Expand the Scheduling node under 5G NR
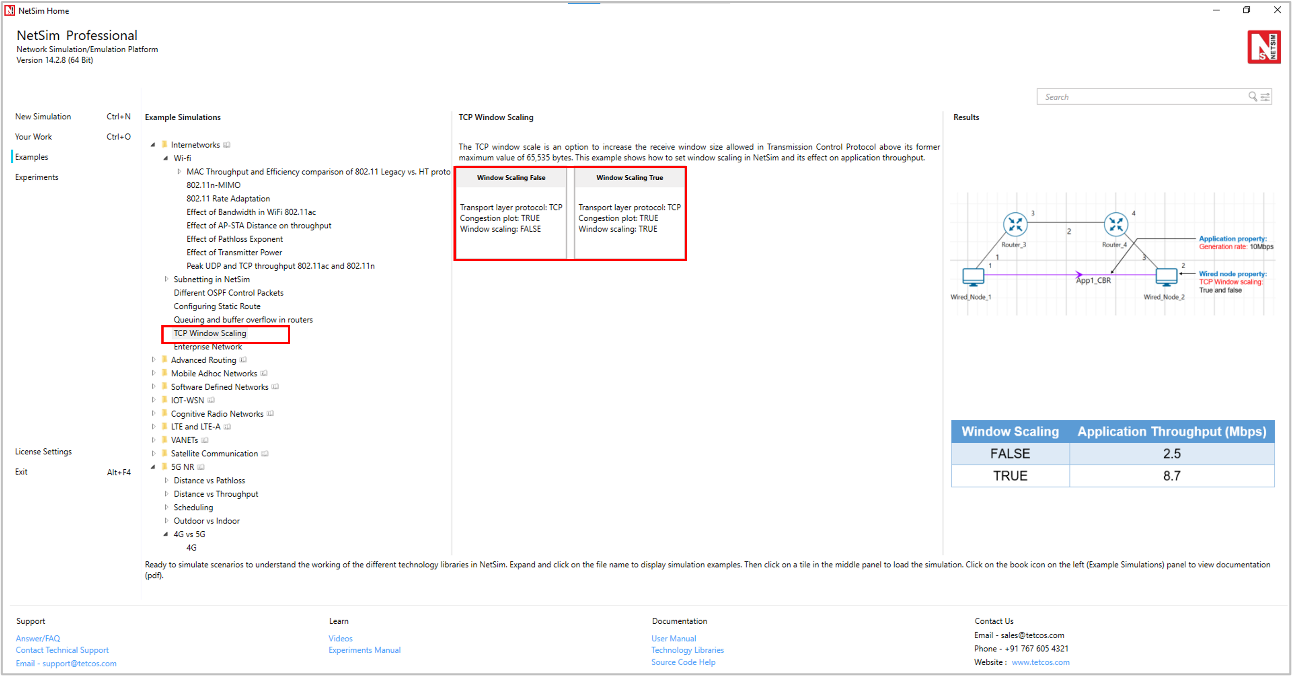Image resolution: width=1292 pixels, height=676 pixels. point(166,508)
